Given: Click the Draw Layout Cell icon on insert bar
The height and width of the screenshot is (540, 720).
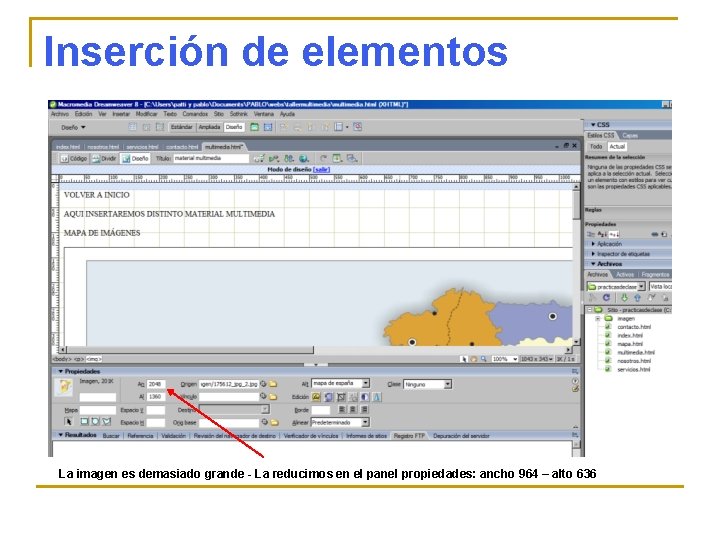Looking at the screenshot, I should point(268,127).
